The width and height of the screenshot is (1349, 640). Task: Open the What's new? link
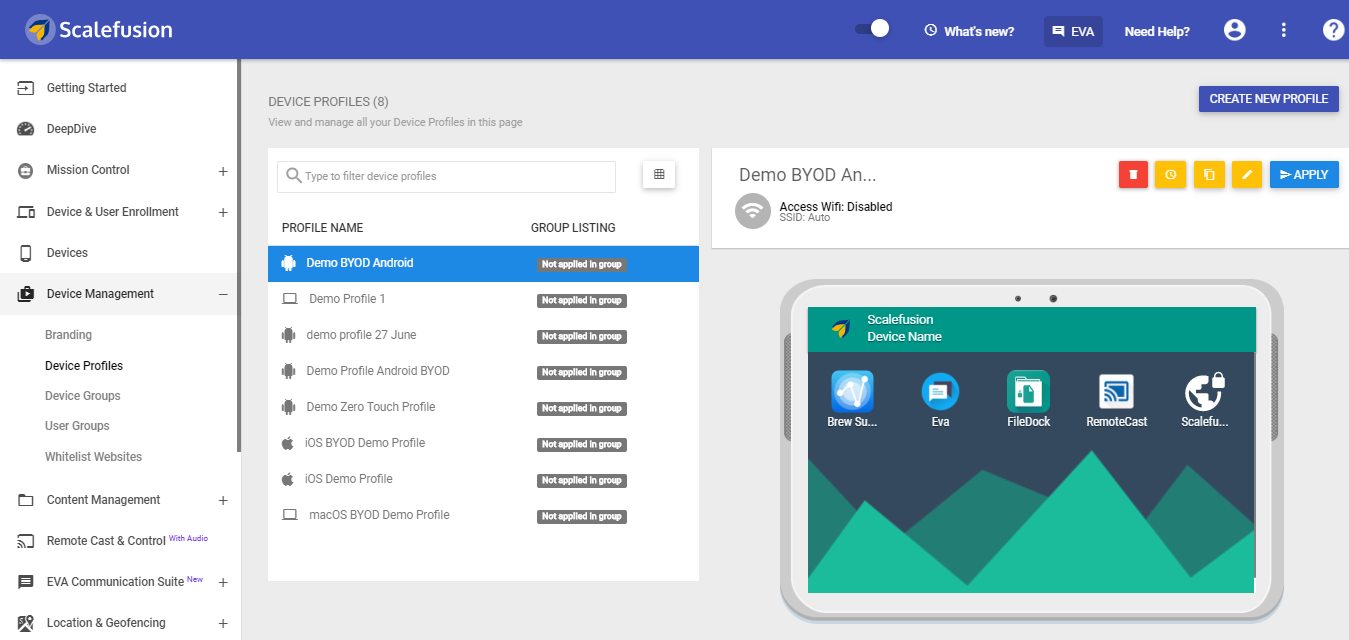[x=969, y=31]
